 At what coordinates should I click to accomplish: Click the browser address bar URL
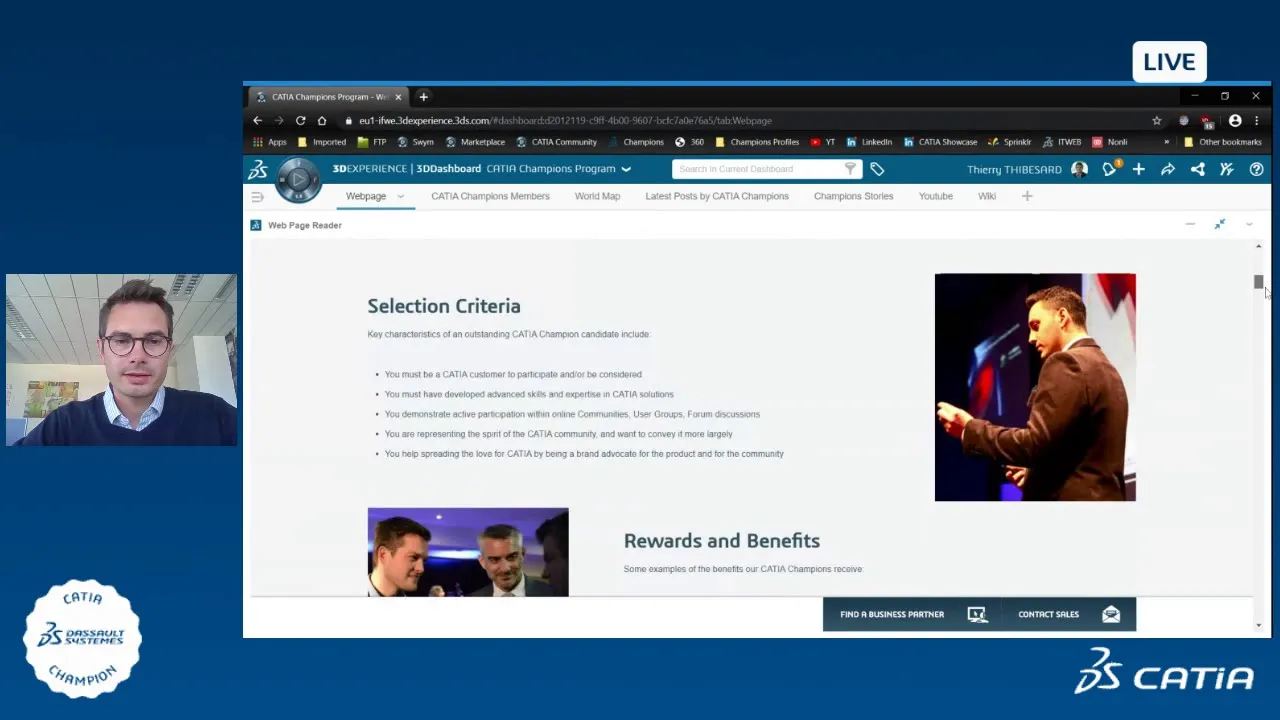(x=565, y=121)
